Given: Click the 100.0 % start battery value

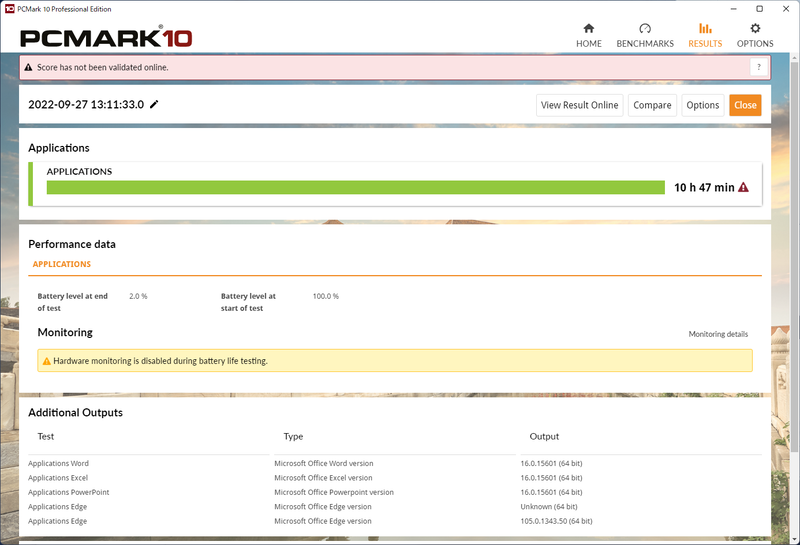Looking at the screenshot, I should point(326,296).
